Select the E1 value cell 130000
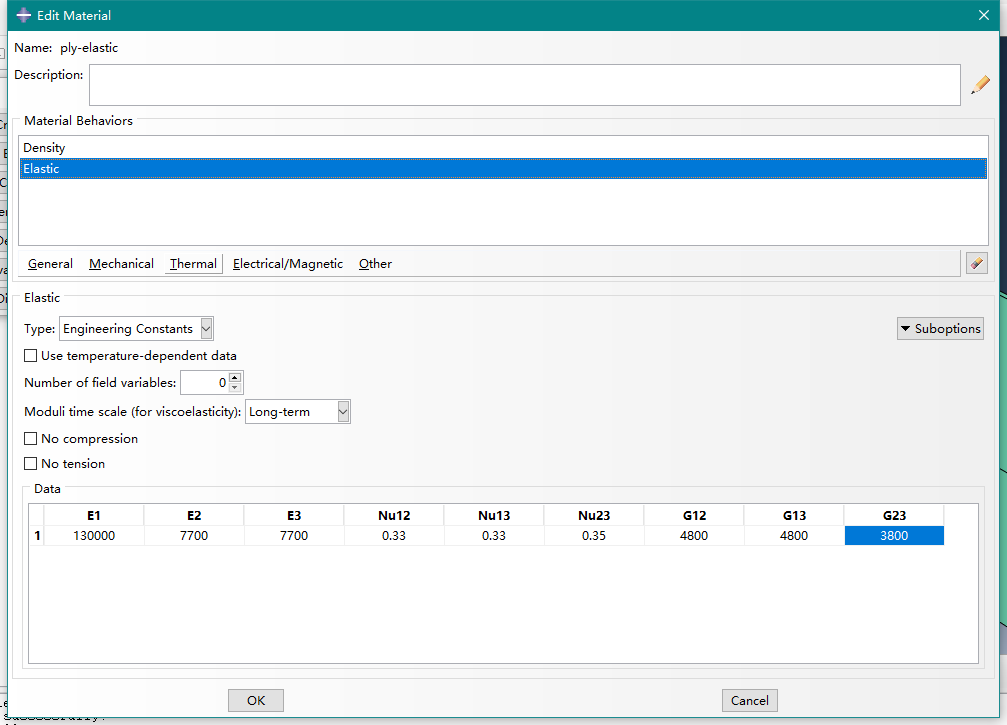1007x725 pixels. tap(94, 536)
